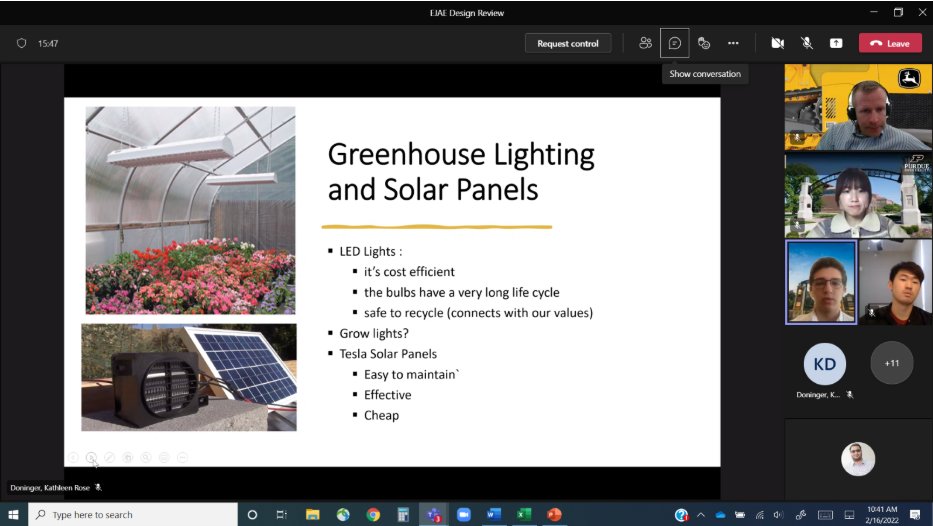Click Request control button
This screenshot has height=526, width=933.
568,43
